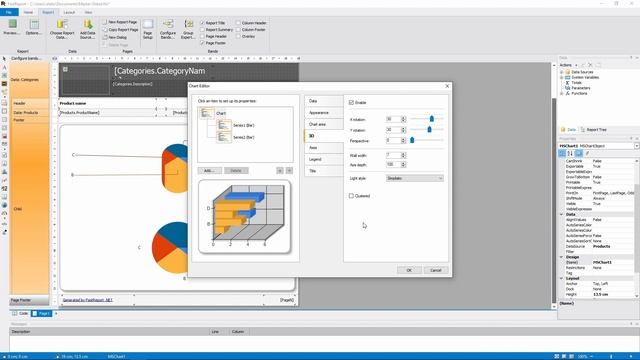Switch to the Code tab at the bottom
The image size is (640, 360).
pos(21,313)
